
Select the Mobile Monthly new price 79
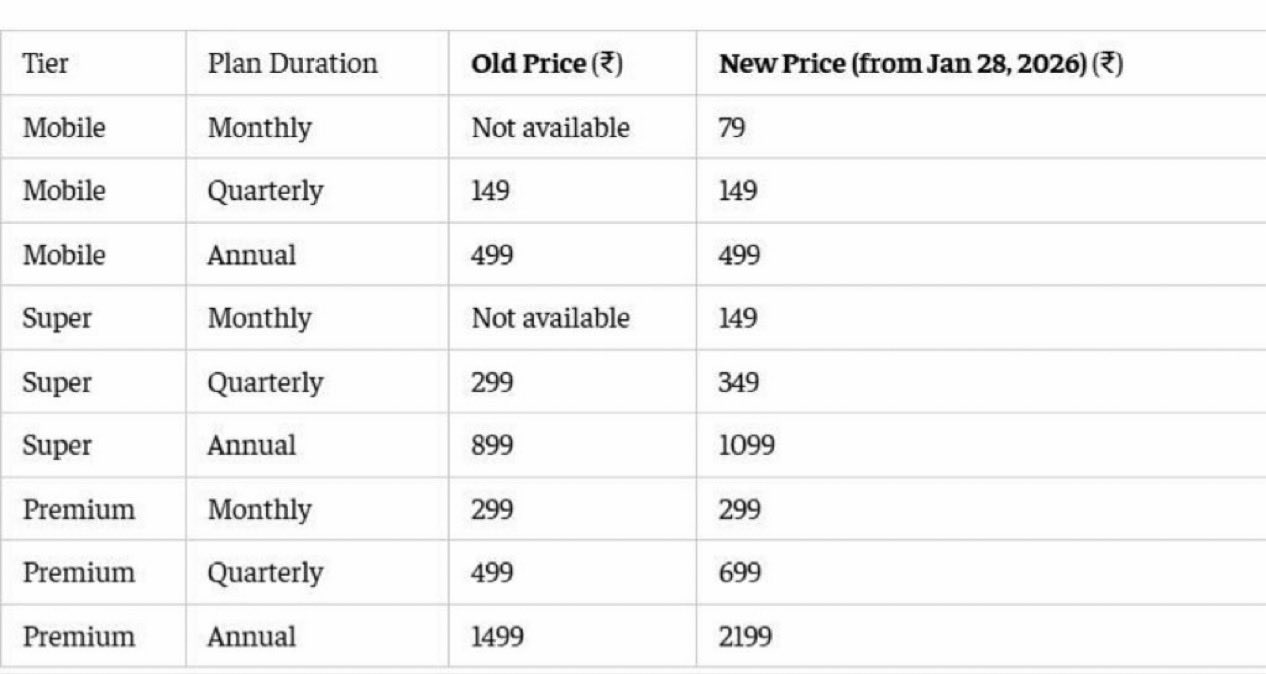point(731,128)
